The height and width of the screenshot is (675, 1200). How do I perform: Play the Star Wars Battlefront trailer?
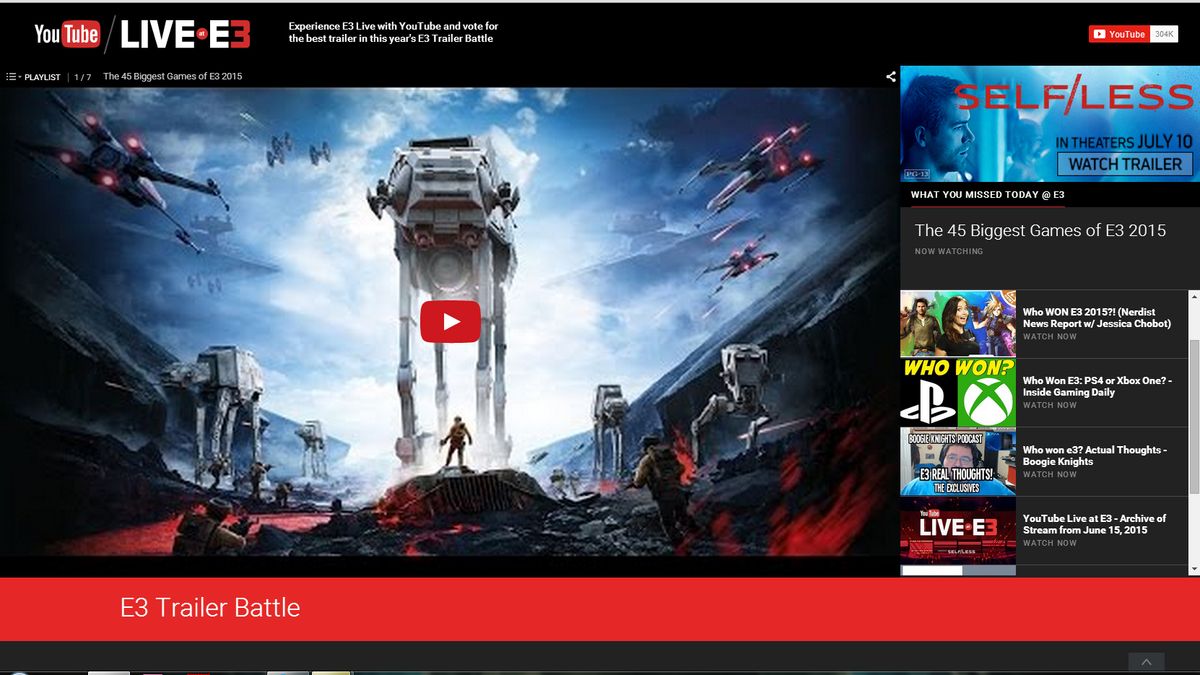point(450,321)
